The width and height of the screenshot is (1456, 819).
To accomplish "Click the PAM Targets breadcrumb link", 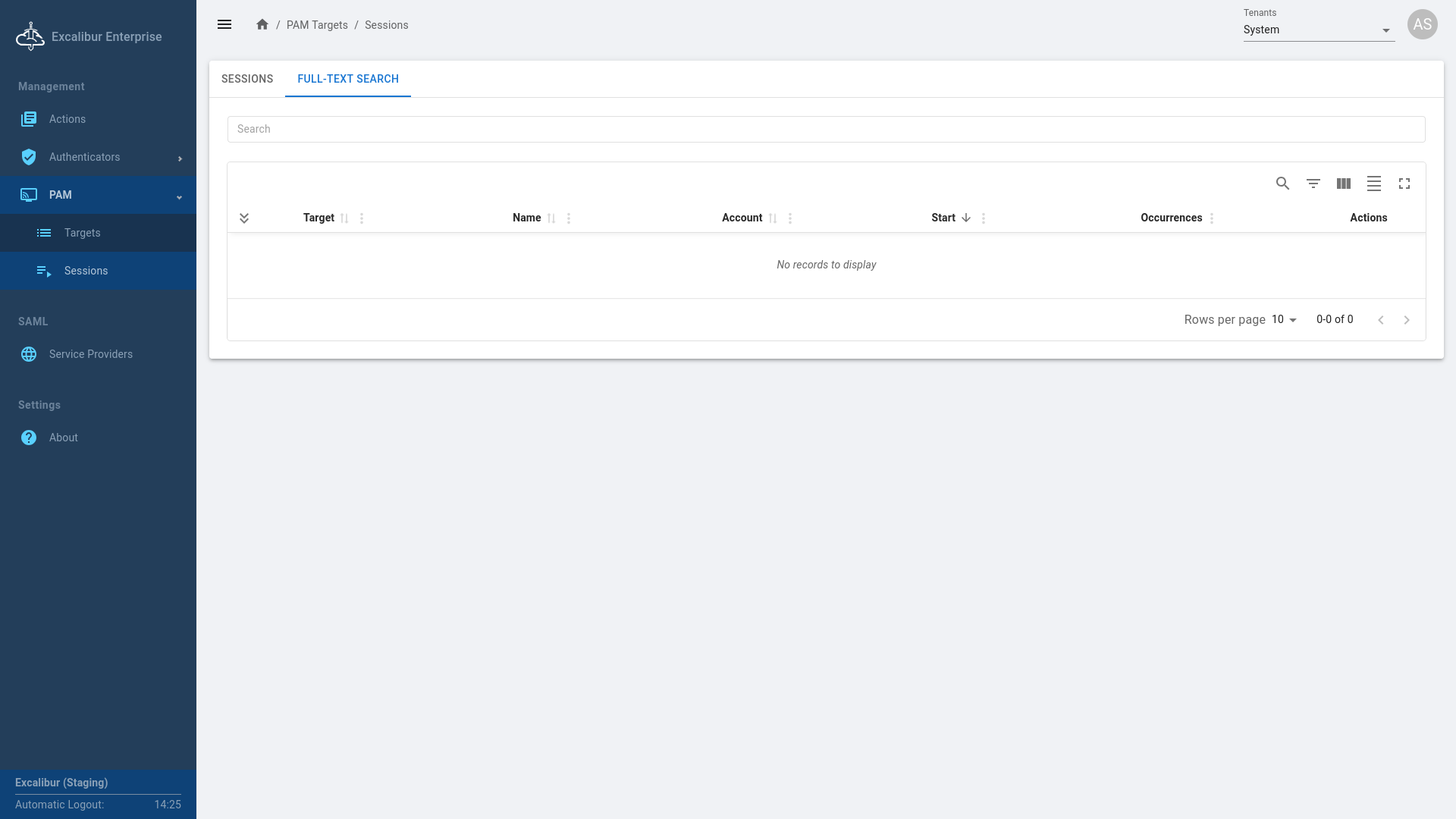I will pos(317,25).
